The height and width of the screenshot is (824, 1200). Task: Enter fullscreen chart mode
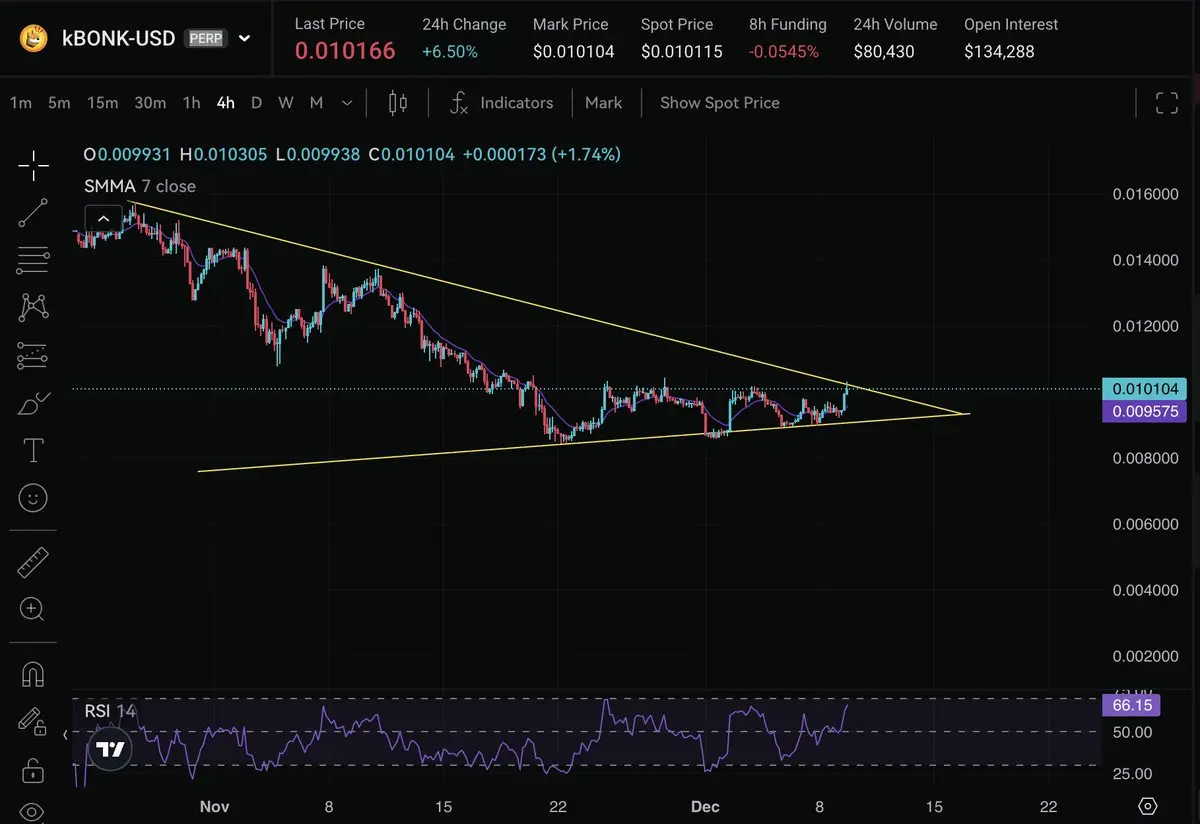(1166, 103)
